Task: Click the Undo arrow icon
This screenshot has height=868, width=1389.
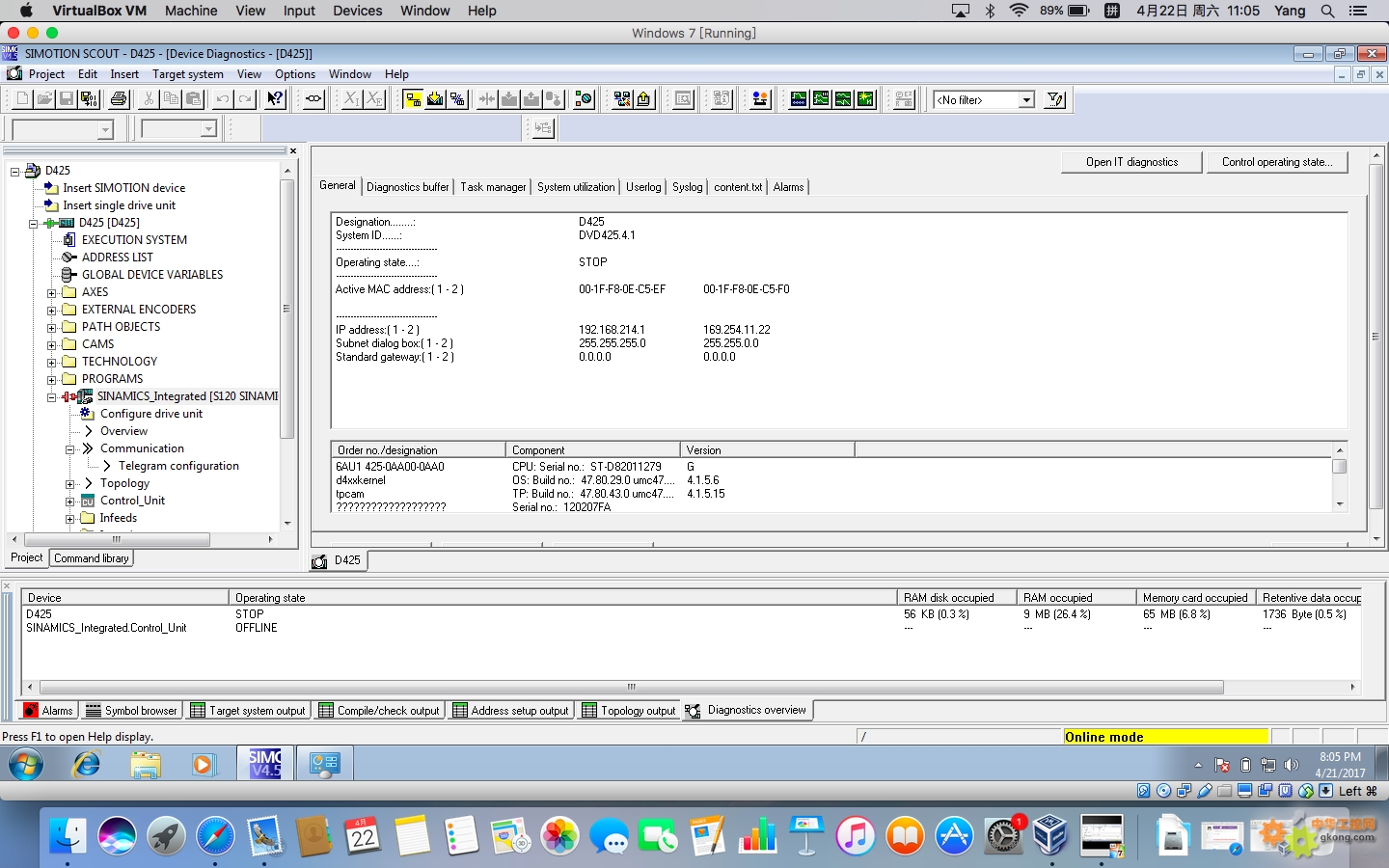Action: coord(223,99)
